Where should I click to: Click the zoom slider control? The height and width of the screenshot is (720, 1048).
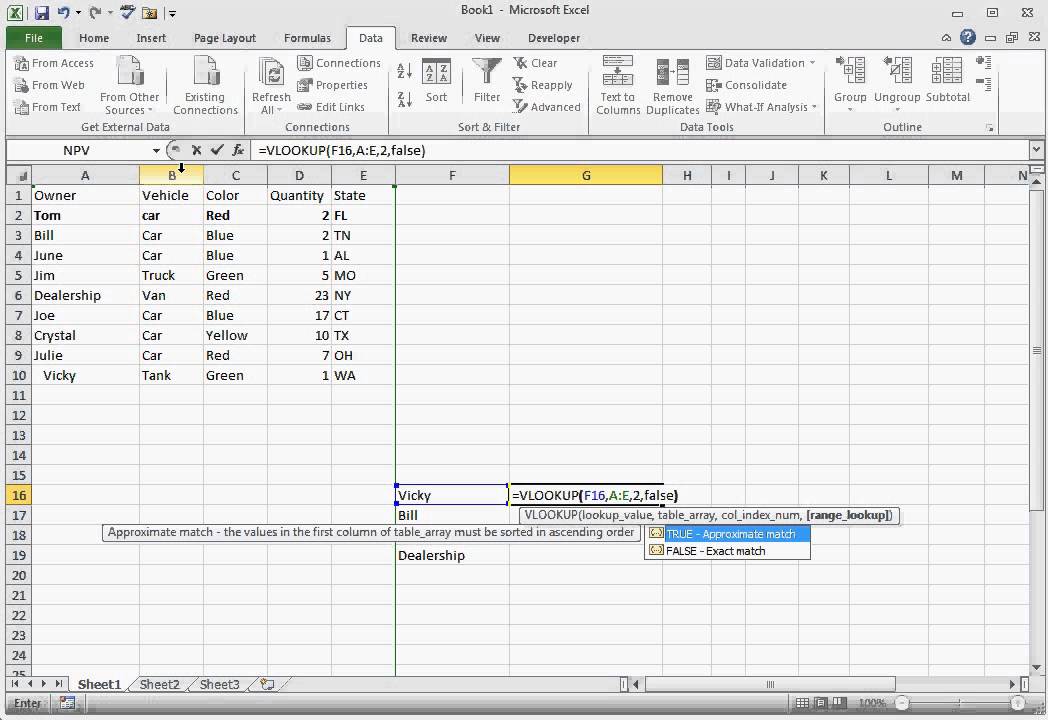pos(958,703)
